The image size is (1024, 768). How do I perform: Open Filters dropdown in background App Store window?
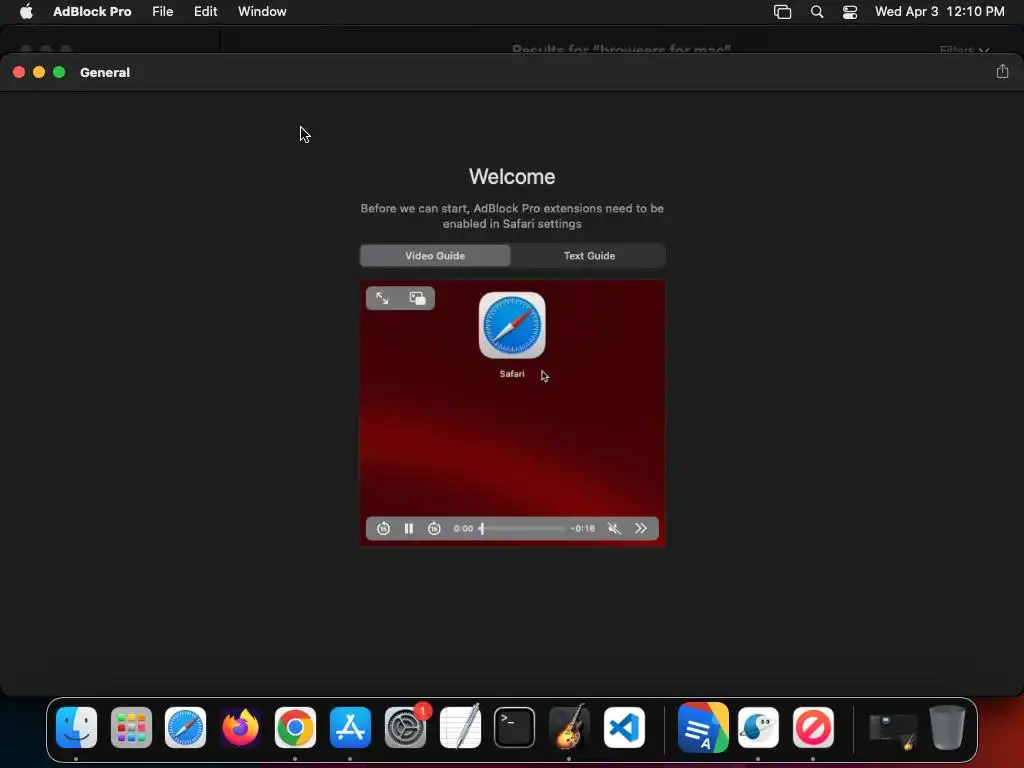(964, 50)
